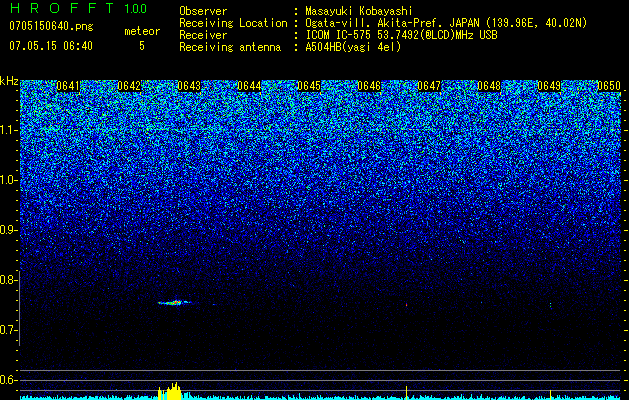Click the HROFFT 1.0.0 title text
The width and height of the screenshot is (629, 400).
click(78, 8)
